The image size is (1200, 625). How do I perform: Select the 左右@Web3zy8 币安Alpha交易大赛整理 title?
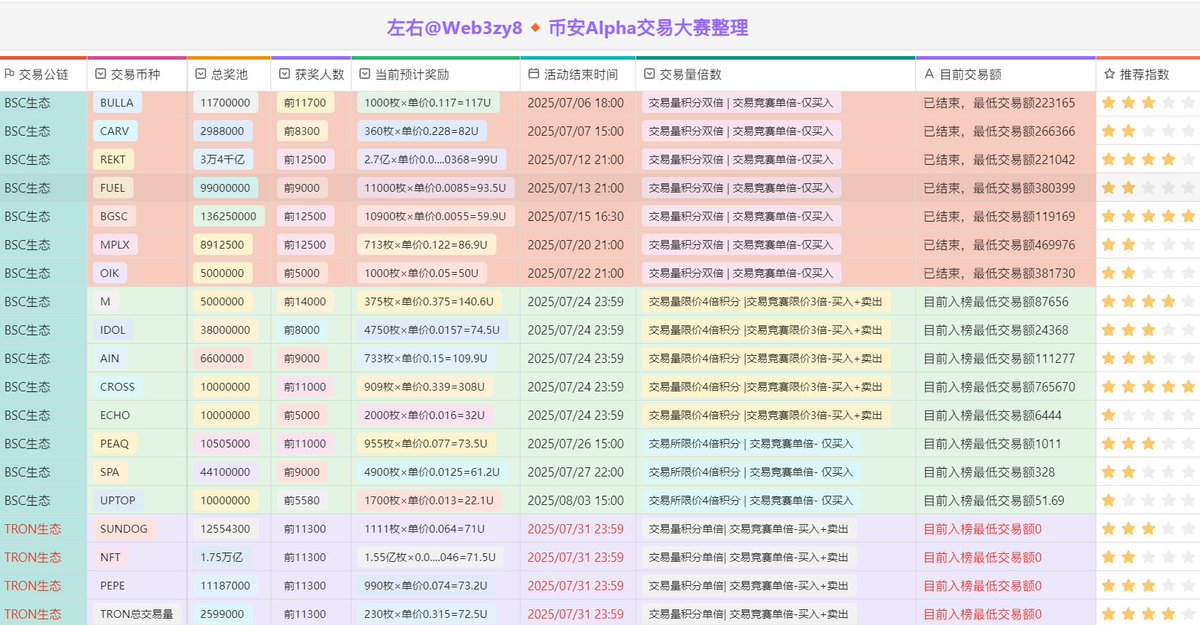pos(567,28)
